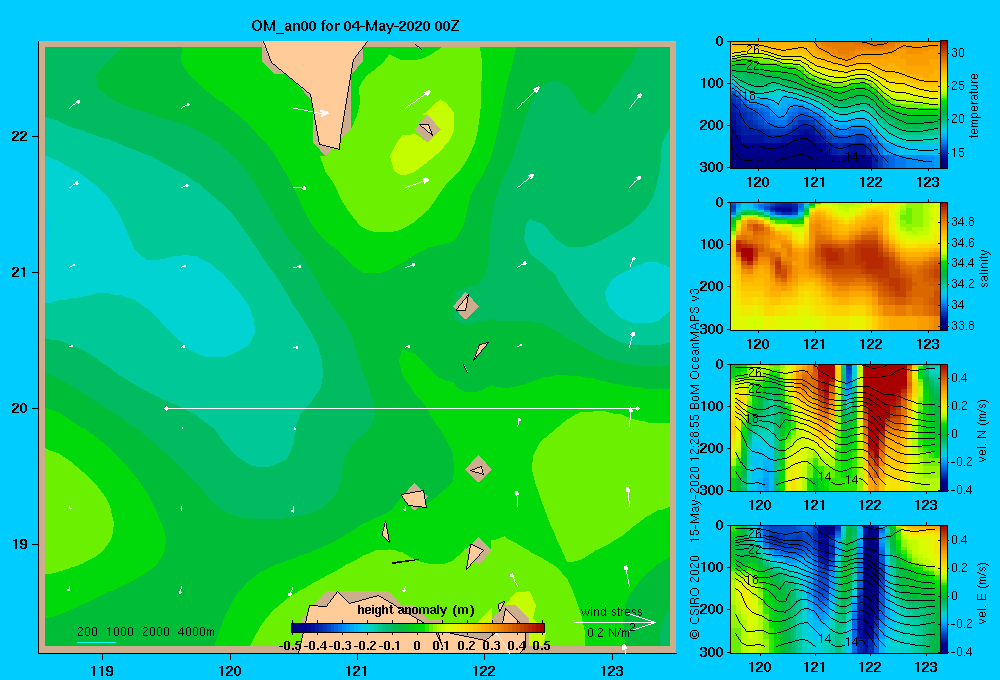Click longitude label 123 on main map

[612, 670]
